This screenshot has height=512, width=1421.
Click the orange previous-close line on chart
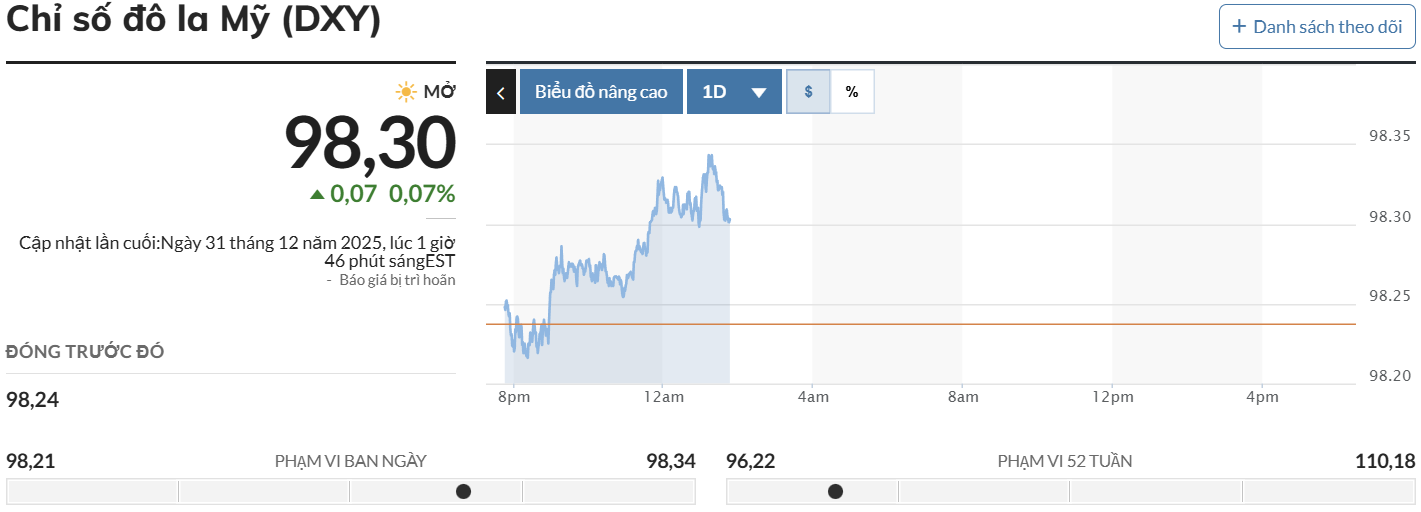click(1000, 324)
